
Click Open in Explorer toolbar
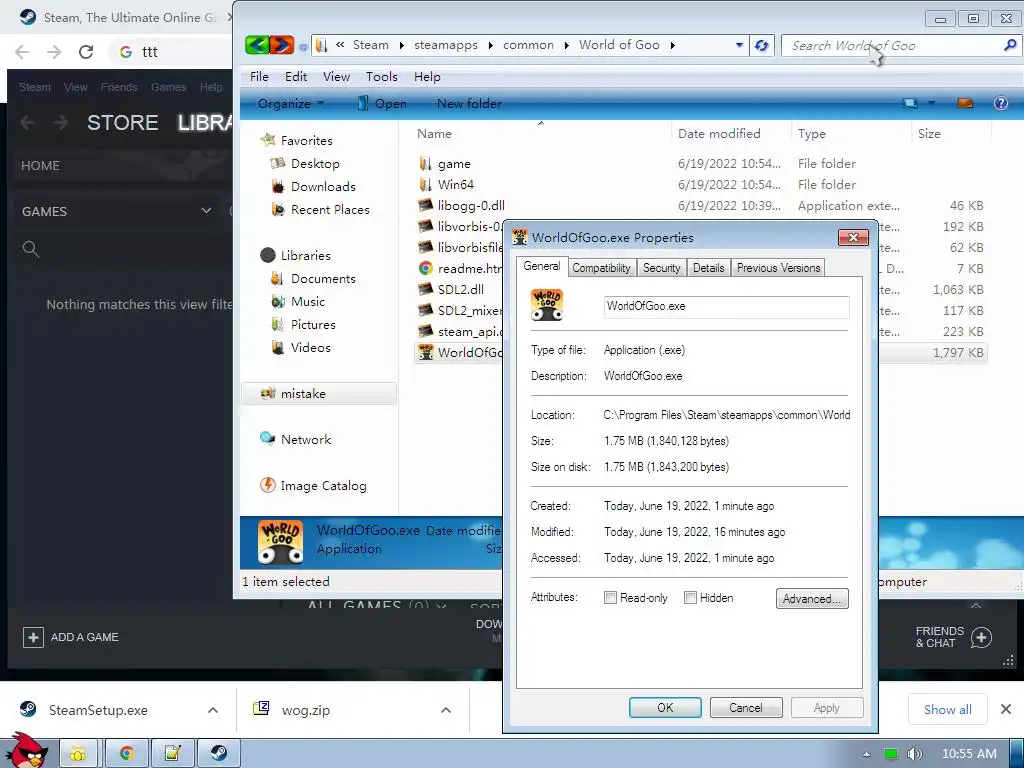click(x=382, y=103)
